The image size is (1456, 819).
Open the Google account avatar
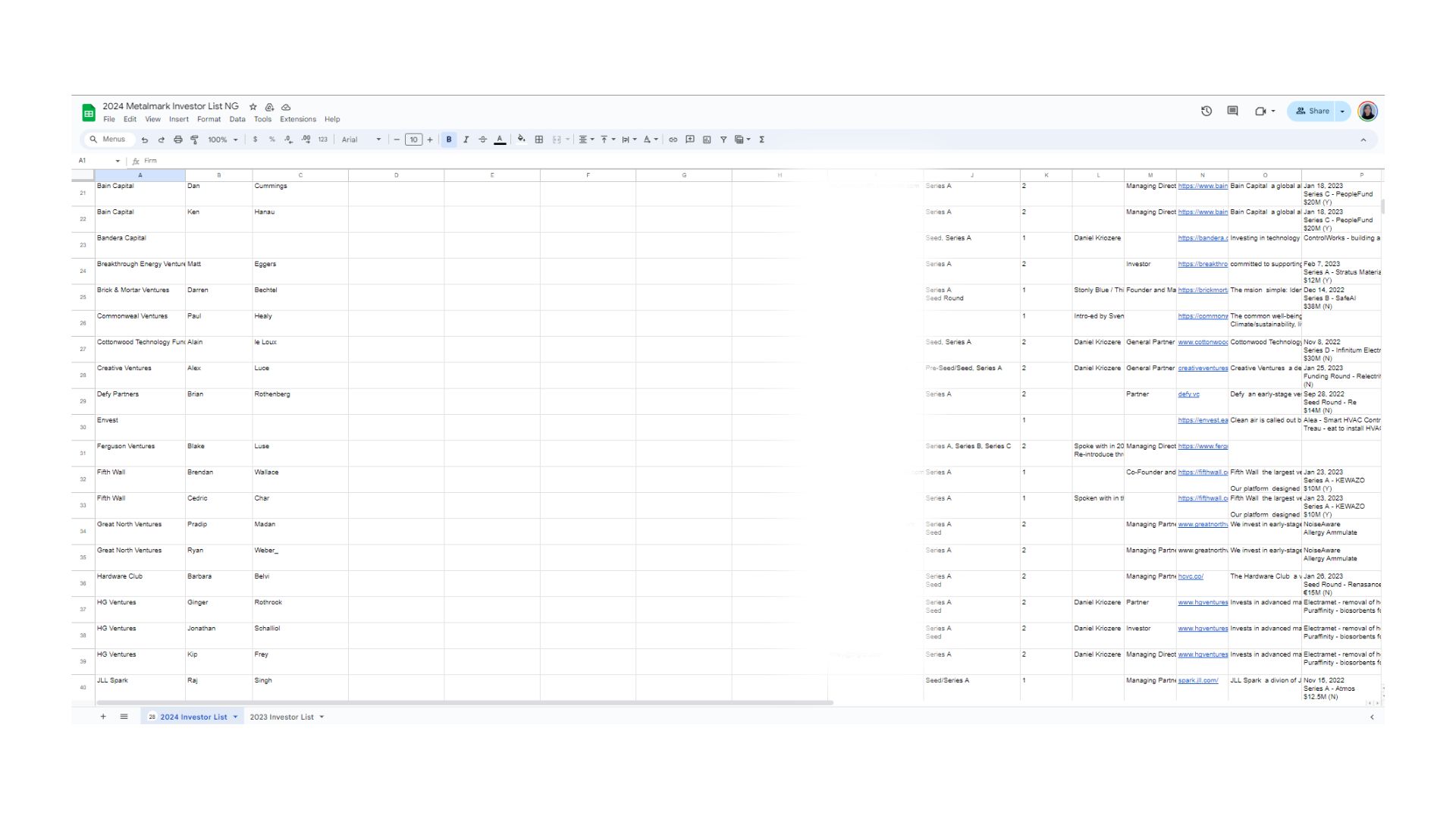[1367, 111]
